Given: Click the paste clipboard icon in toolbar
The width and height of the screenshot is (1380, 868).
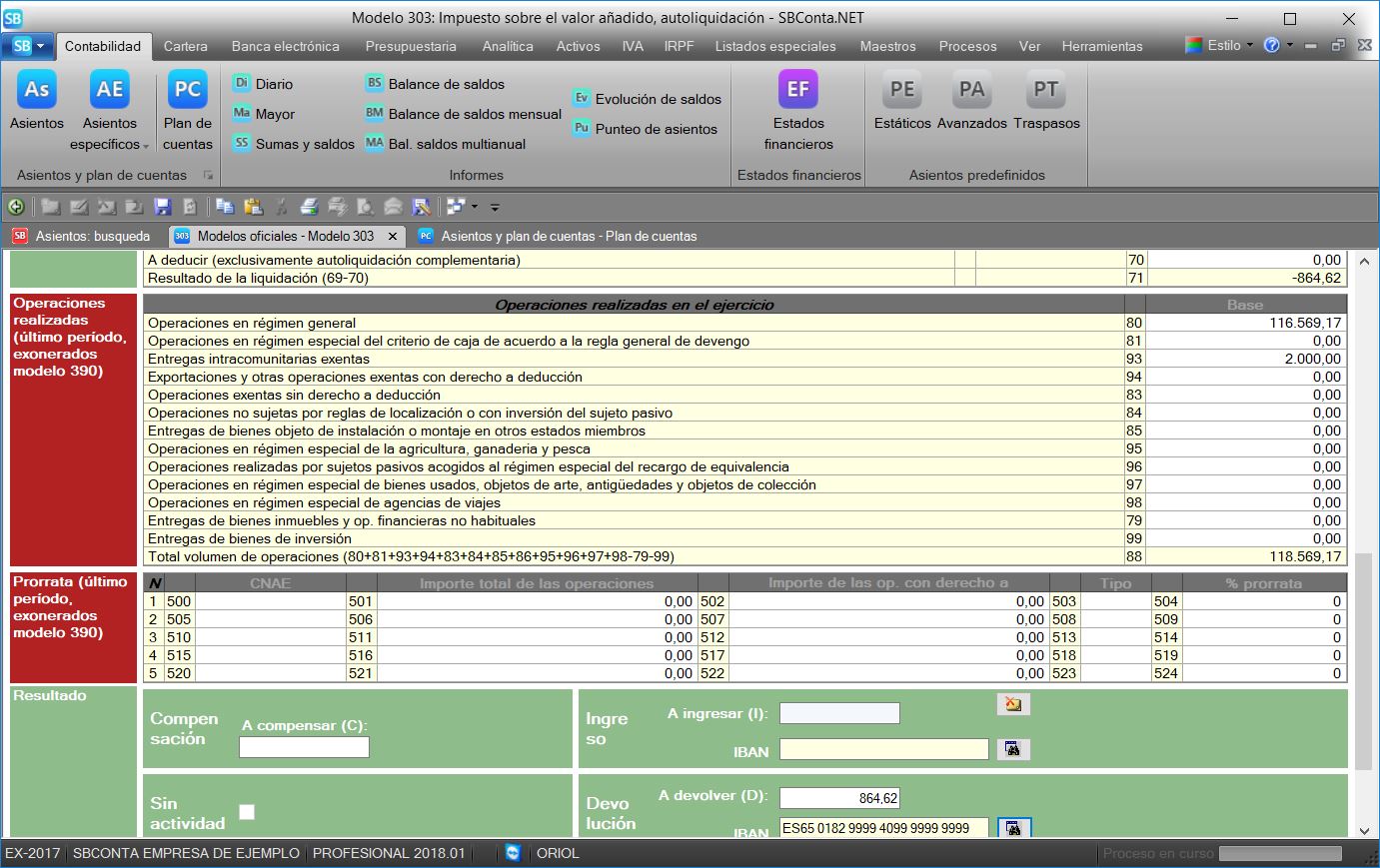Looking at the screenshot, I should pyautogui.click(x=253, y=207).
